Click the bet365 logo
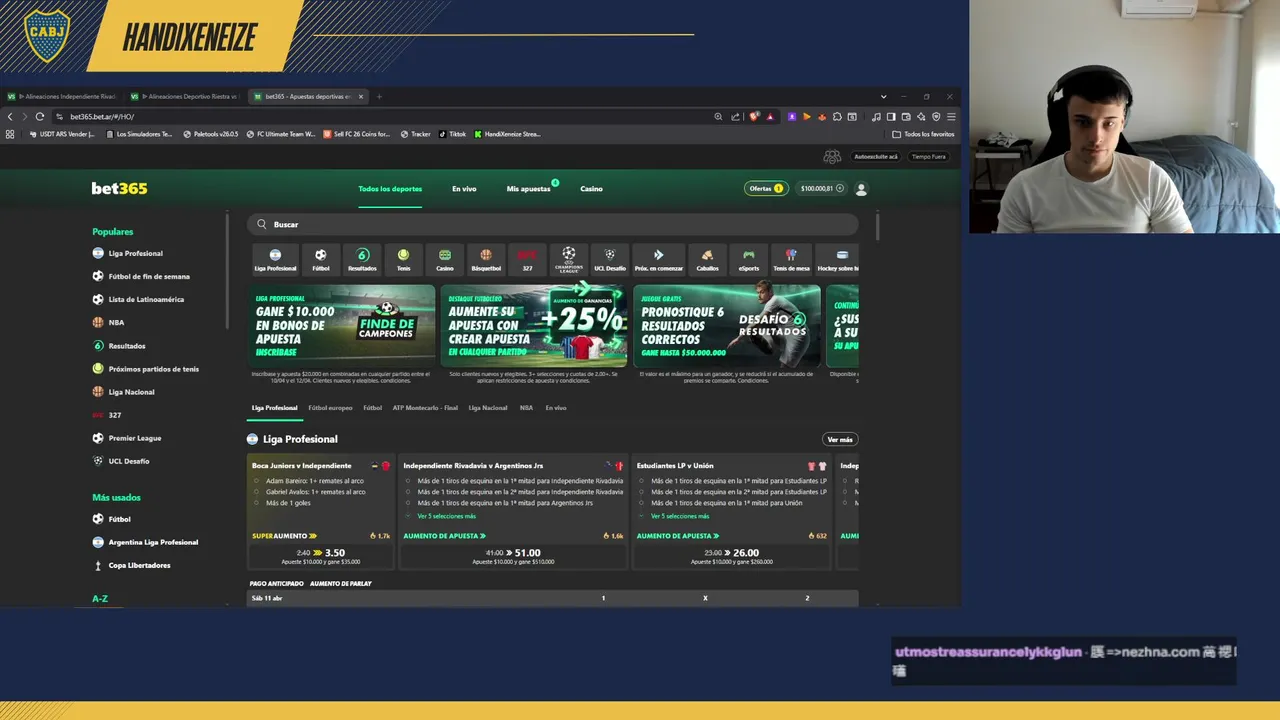The image size is (1280, 720). [x=119, y=188]
